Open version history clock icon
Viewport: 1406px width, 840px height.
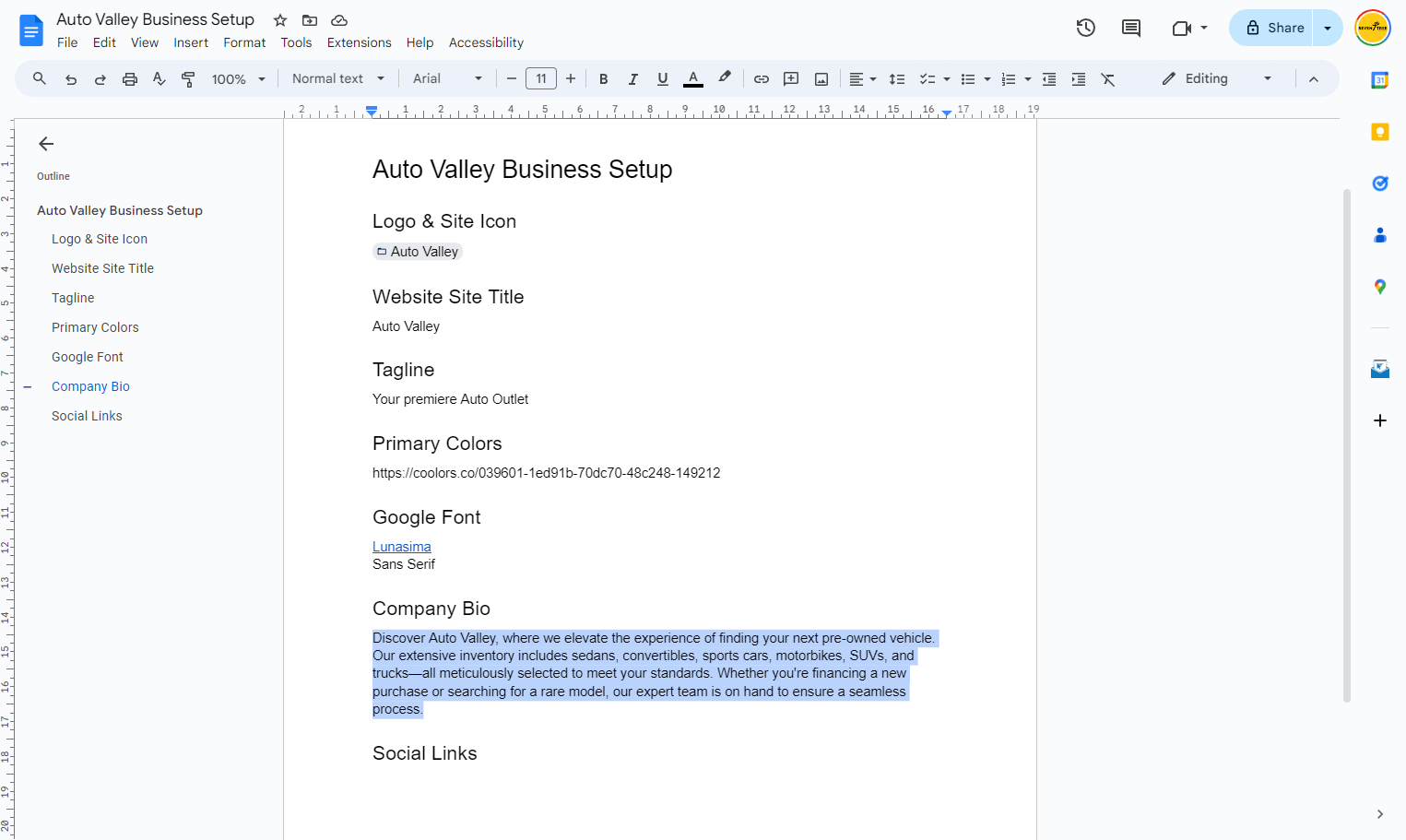pos(1086,28)
